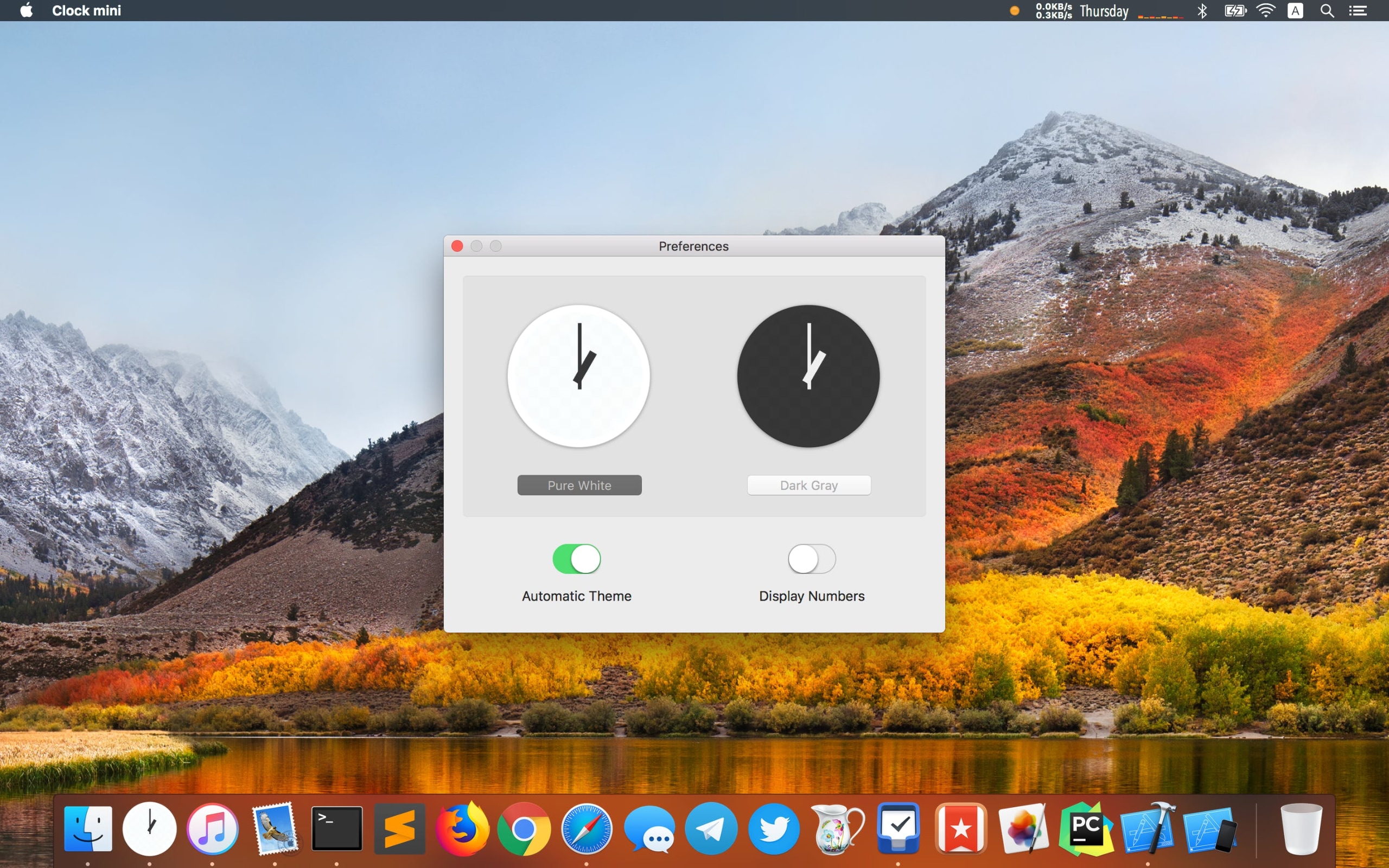
Task: Launch Firefox from the Dock
Action: [462, 828]
